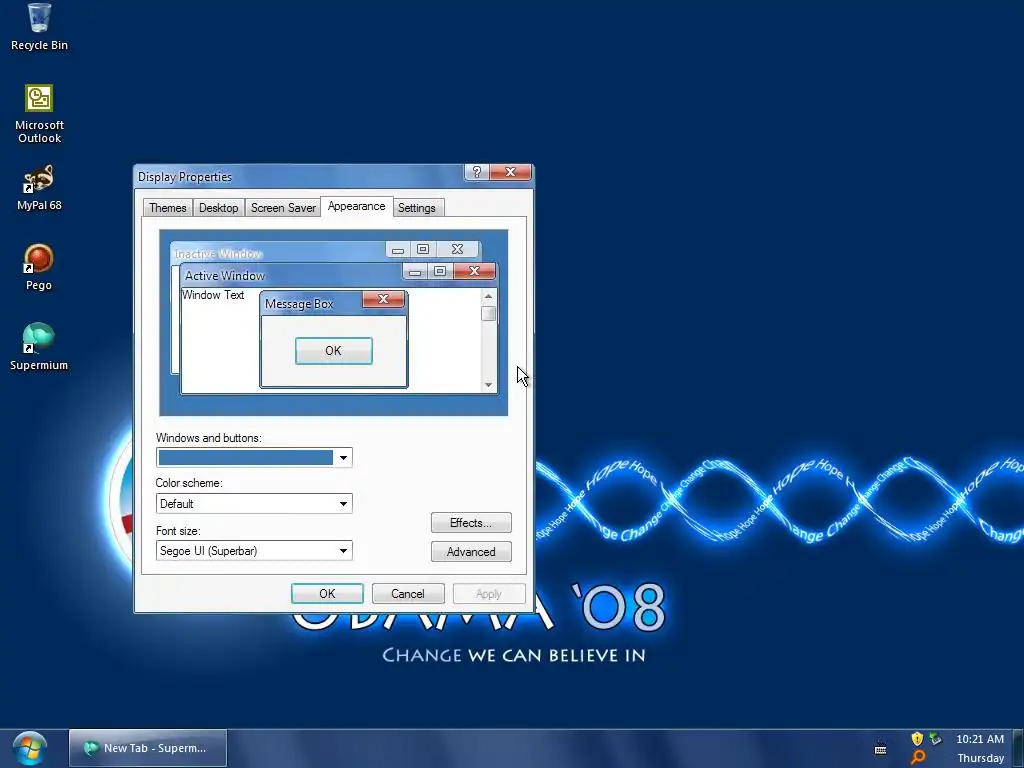Viewport: 1024px width, 768px height.
Task: Go to the Settings tab
Action: click(417, 208)
